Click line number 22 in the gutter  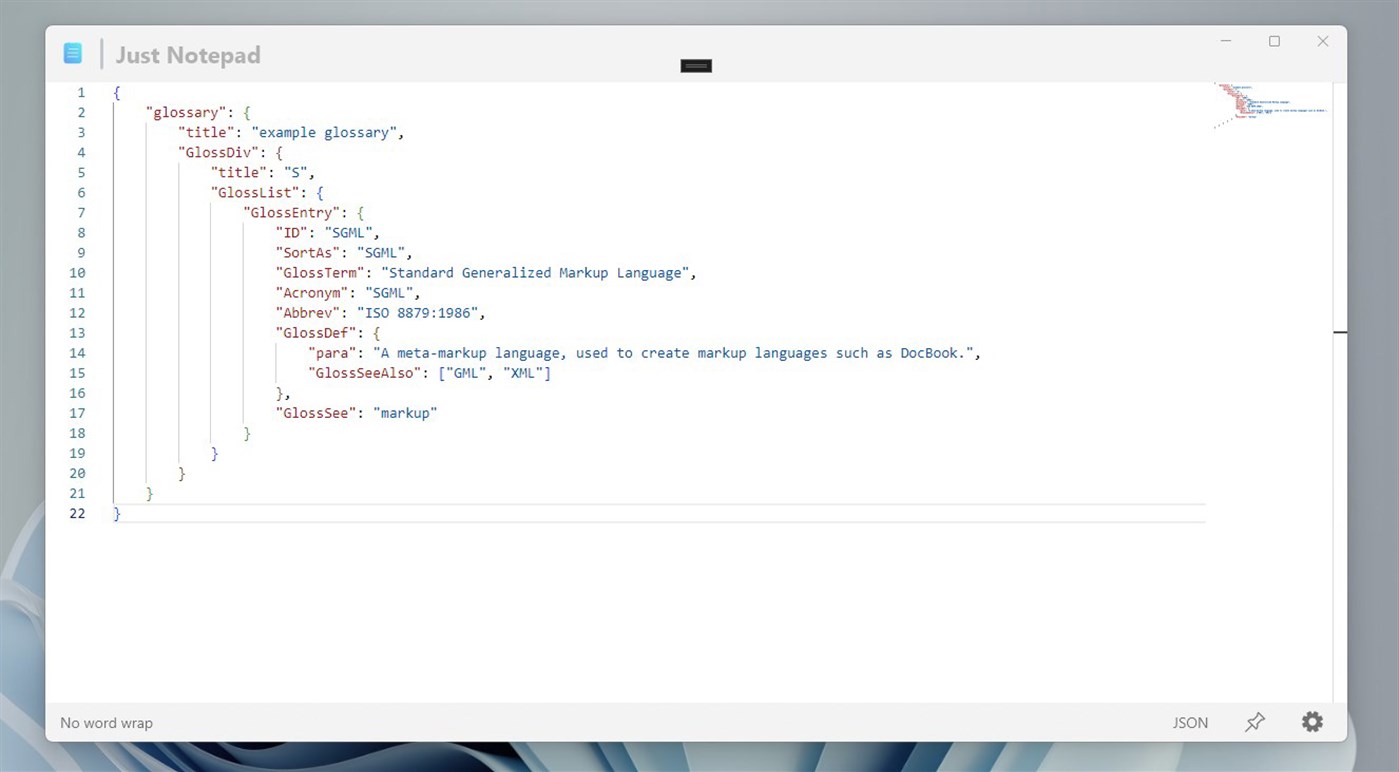pyautogui.click(x=77, y=513)
